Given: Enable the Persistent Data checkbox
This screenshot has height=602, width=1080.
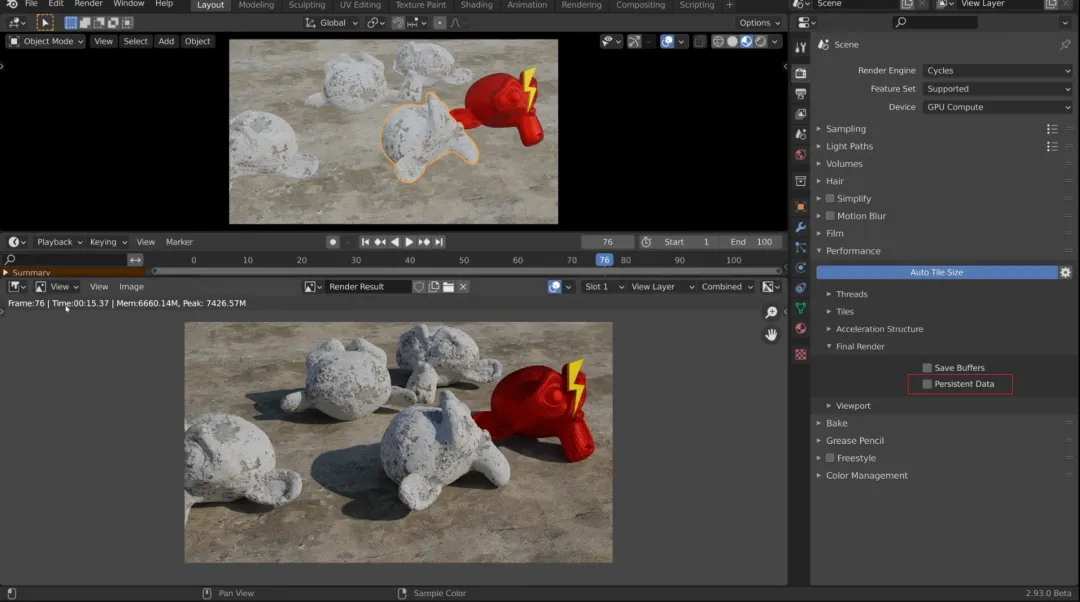Looking at the screenshot, I should click(927, 384).
